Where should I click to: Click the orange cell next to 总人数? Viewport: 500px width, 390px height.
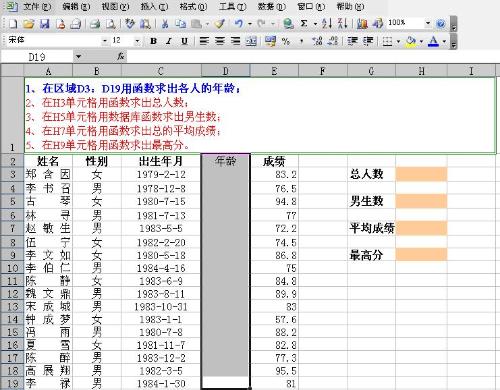point(421,174)
